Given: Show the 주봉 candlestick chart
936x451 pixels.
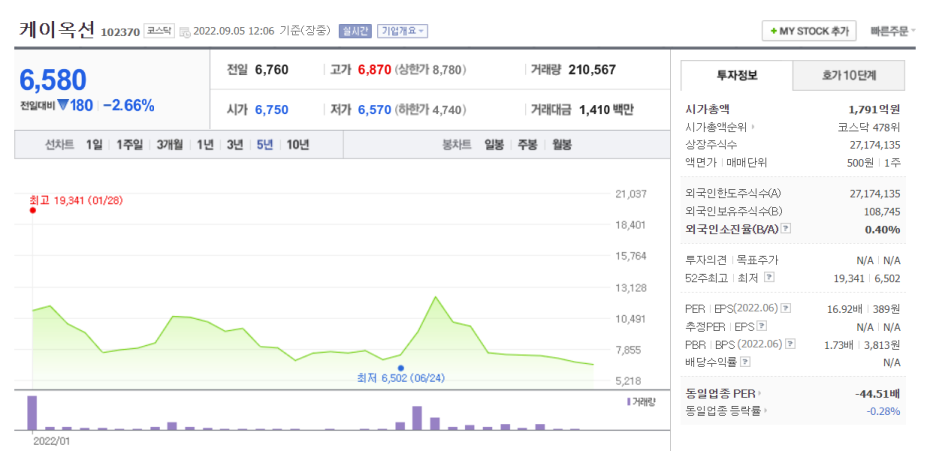Looking at the screenshot, I should coord(528,144).
